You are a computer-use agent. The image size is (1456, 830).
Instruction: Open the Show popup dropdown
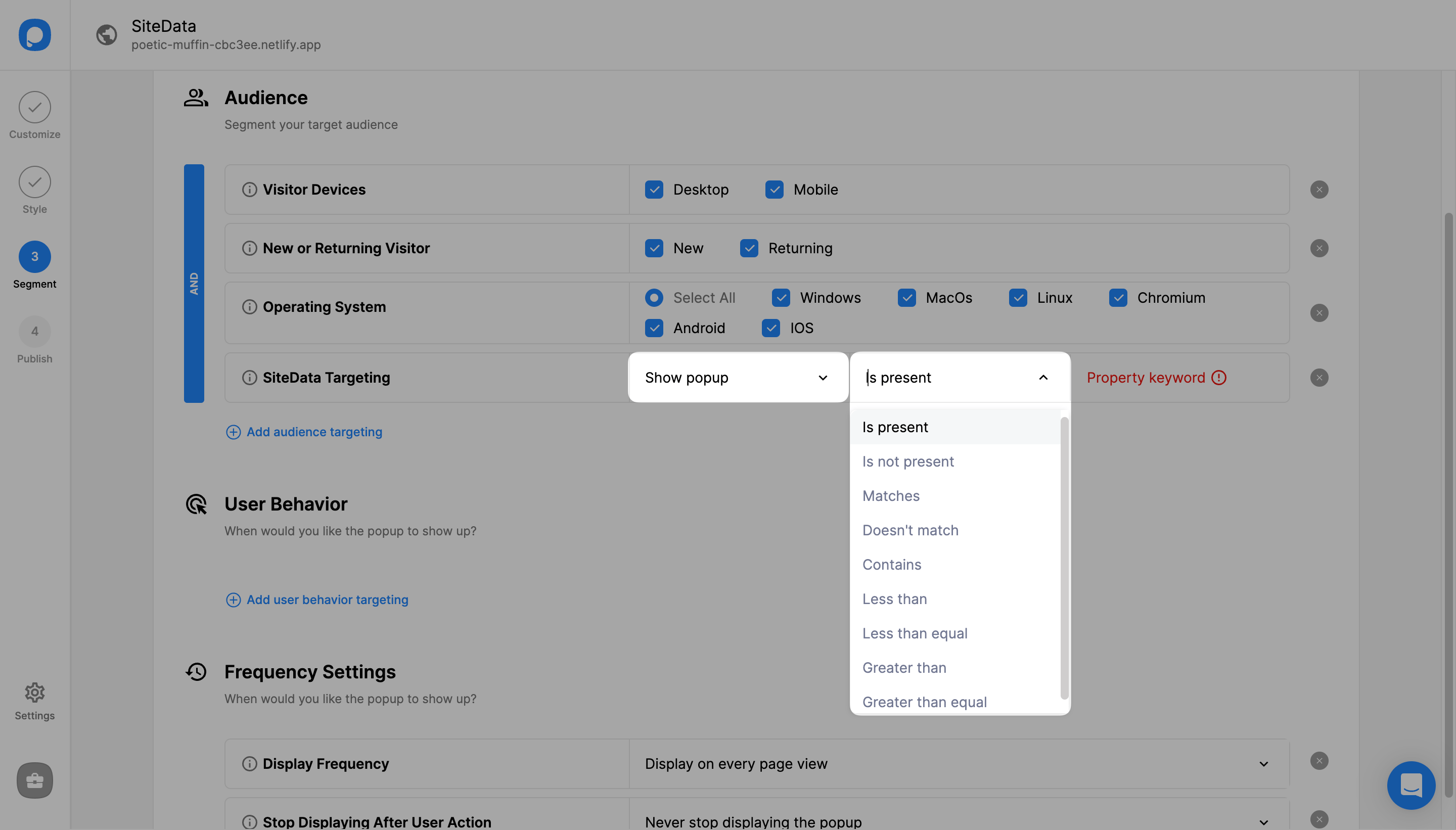pos(738,378)
